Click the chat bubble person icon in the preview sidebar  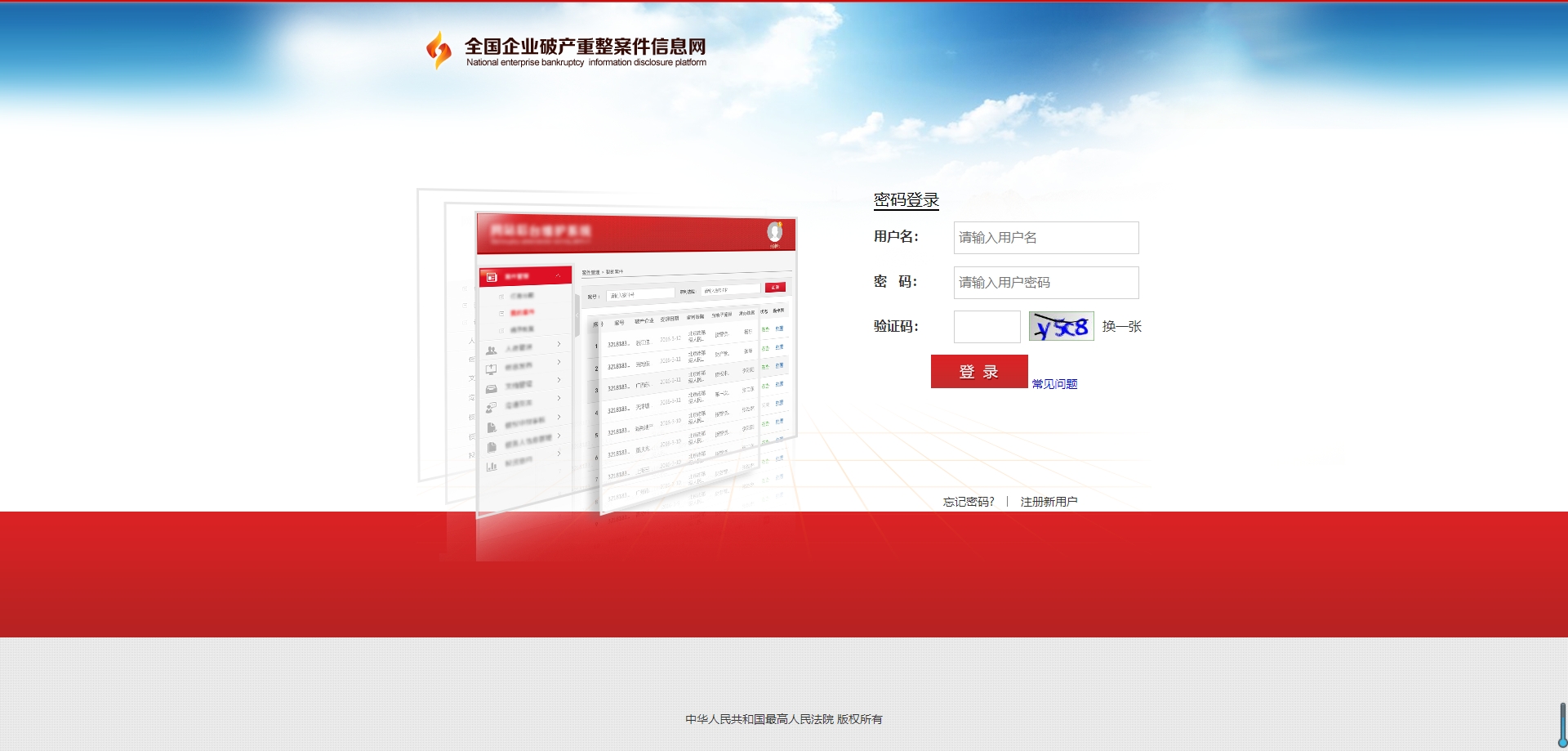[492, 407]
